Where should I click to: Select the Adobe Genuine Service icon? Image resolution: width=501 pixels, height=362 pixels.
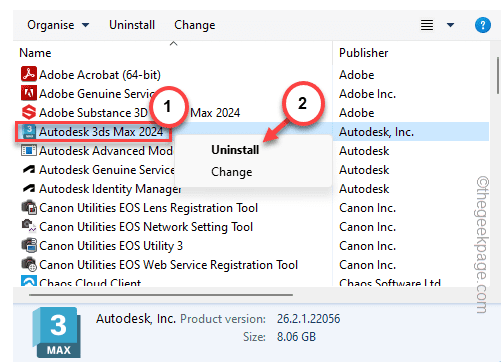pyautogui.click(x=29, y=93)
